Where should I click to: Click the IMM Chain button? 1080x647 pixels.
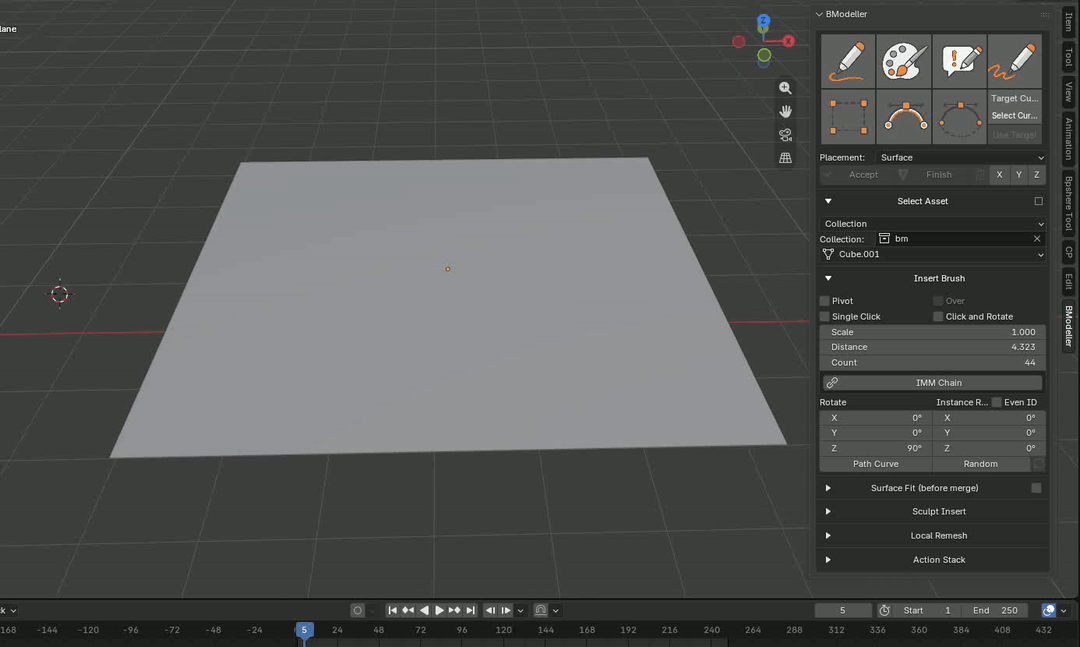click(x=933, y=382)
